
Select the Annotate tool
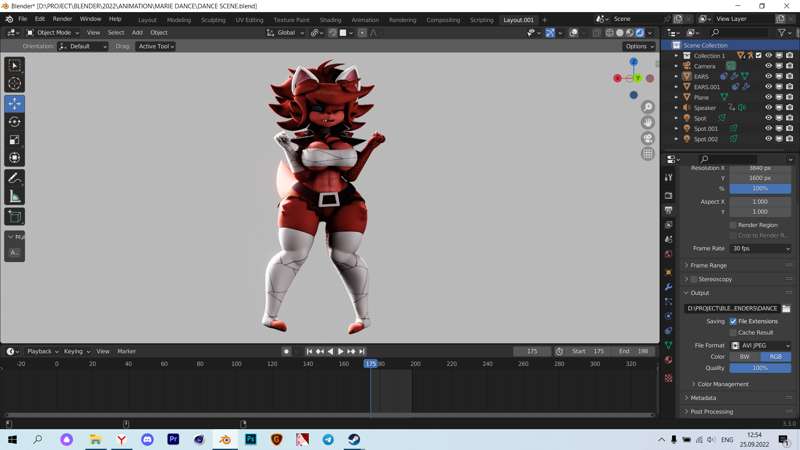click(14, 178)
